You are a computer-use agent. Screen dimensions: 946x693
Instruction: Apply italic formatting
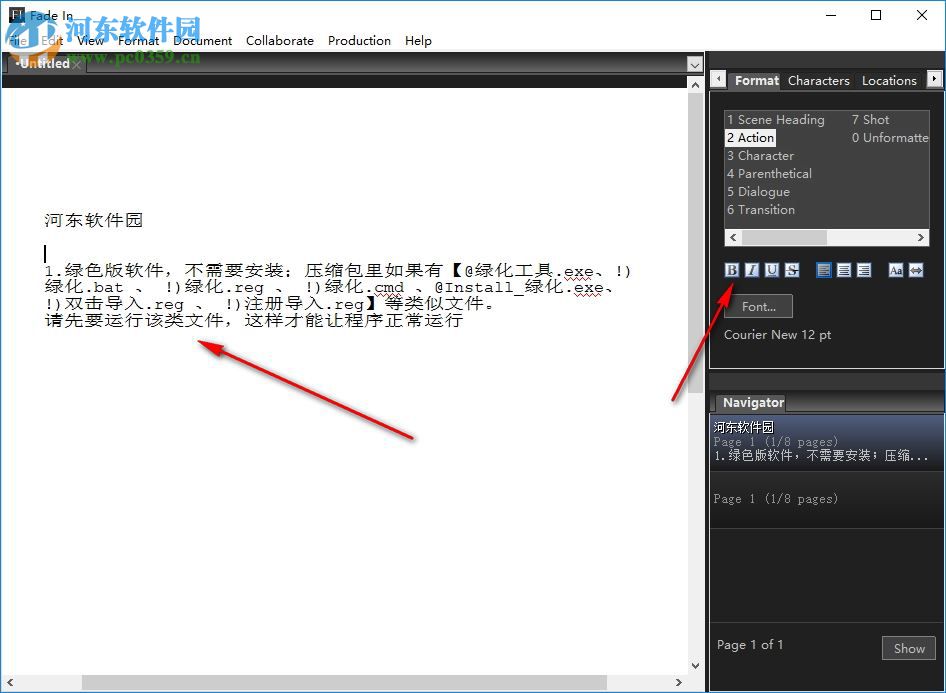[x=752, y=270]
